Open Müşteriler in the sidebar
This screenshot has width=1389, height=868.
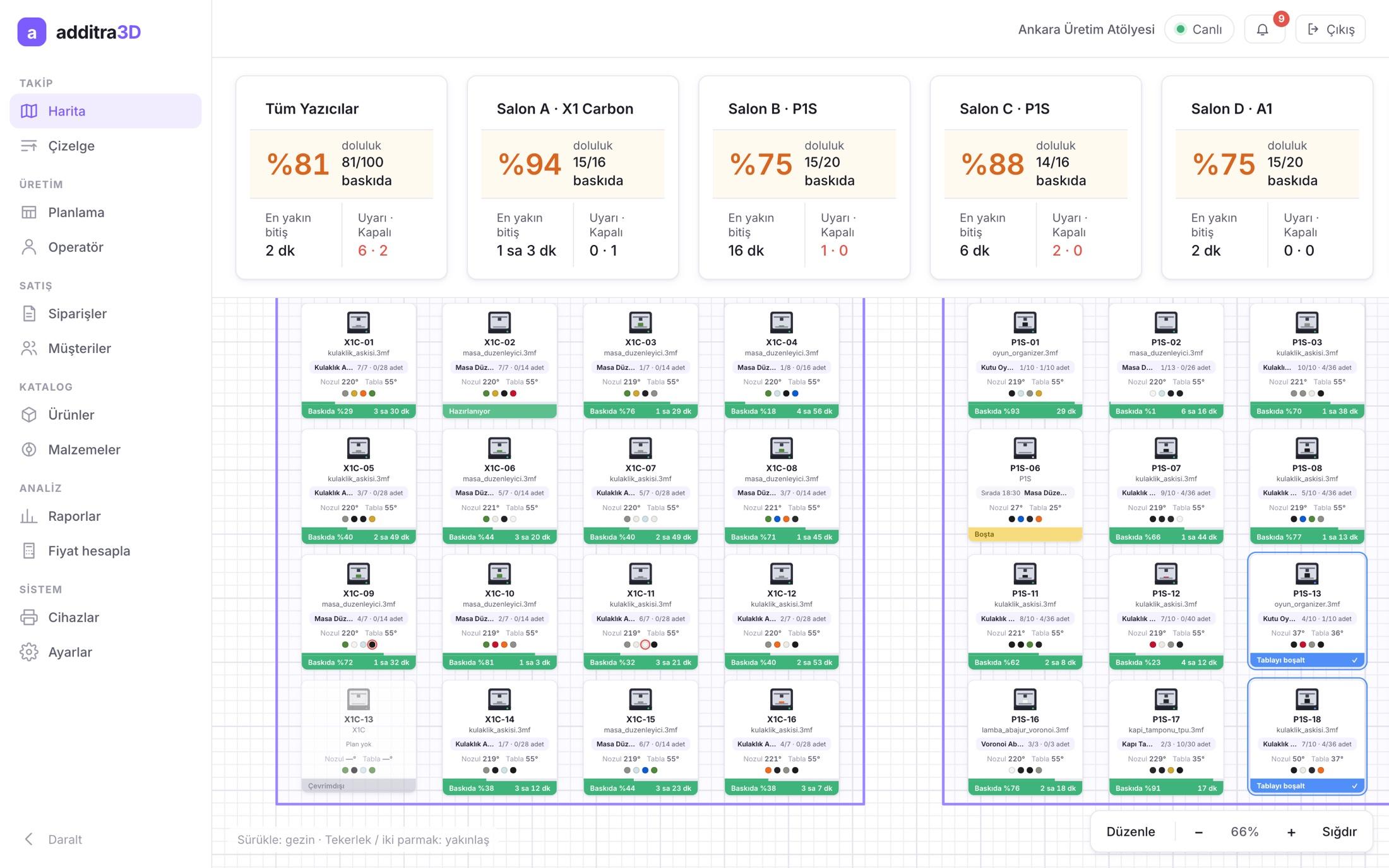point(105,348)
